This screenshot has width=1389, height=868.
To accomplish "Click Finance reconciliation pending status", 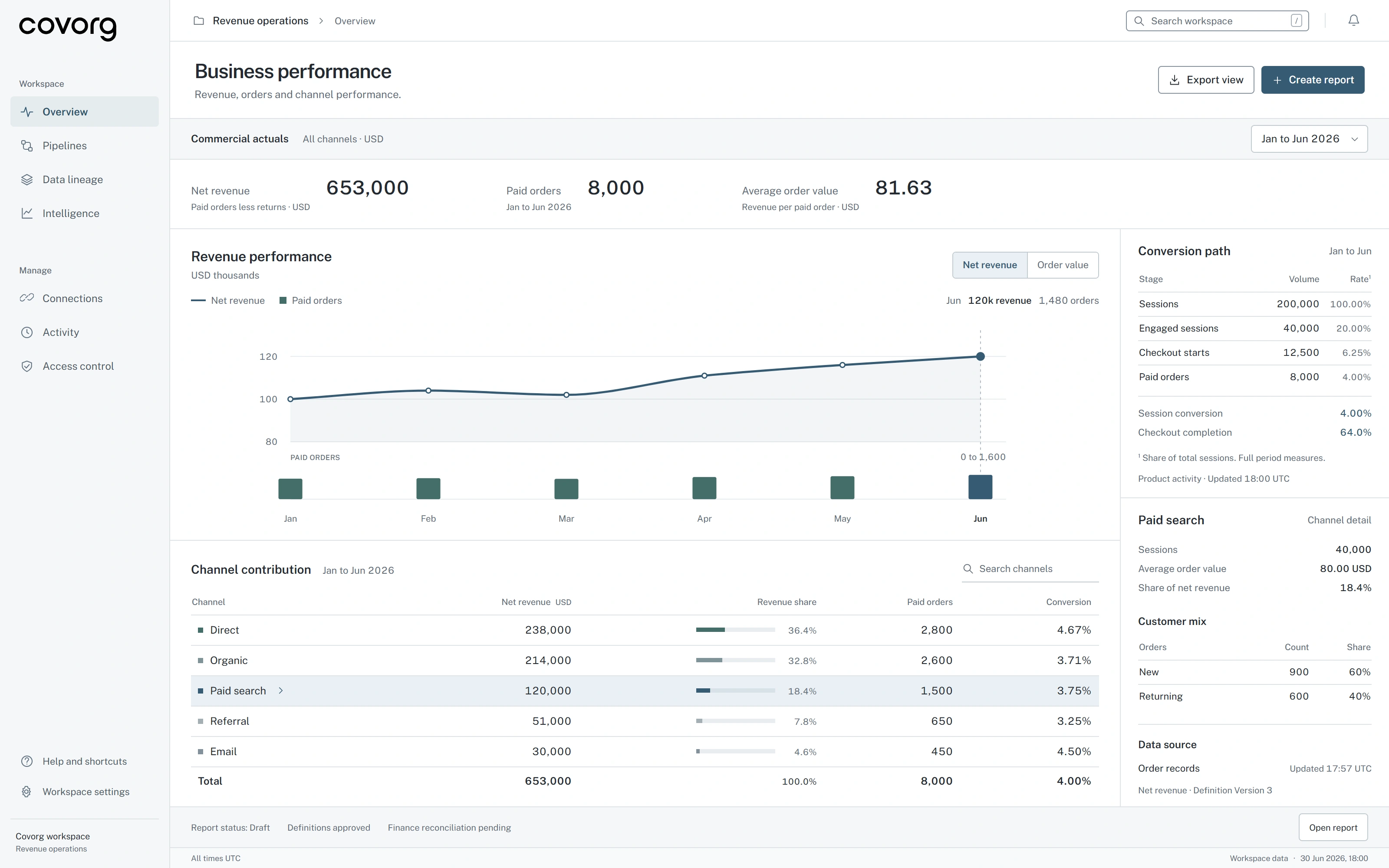I will point(449,827).
